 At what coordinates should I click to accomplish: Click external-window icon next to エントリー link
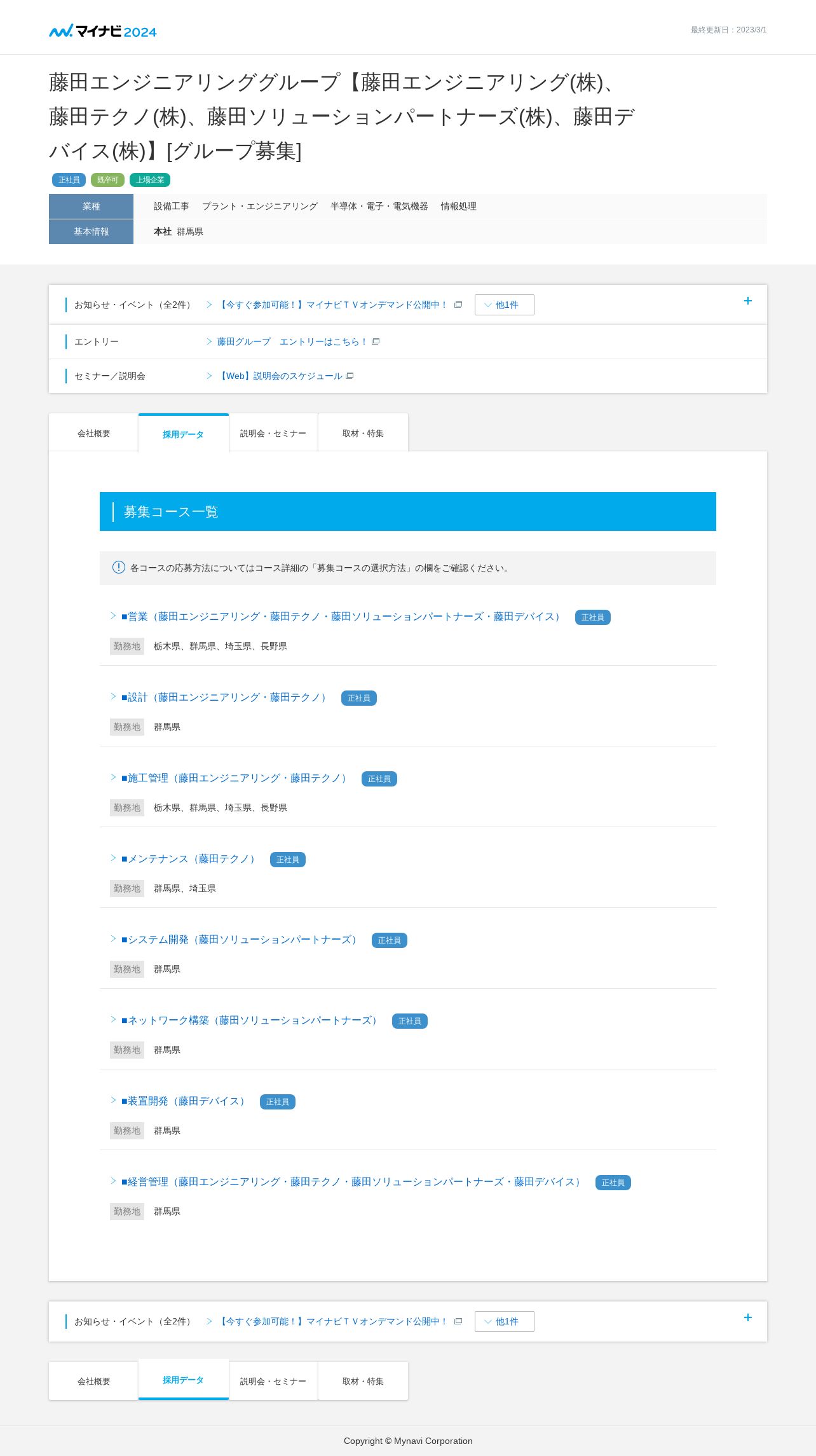[x=376, y=341]
